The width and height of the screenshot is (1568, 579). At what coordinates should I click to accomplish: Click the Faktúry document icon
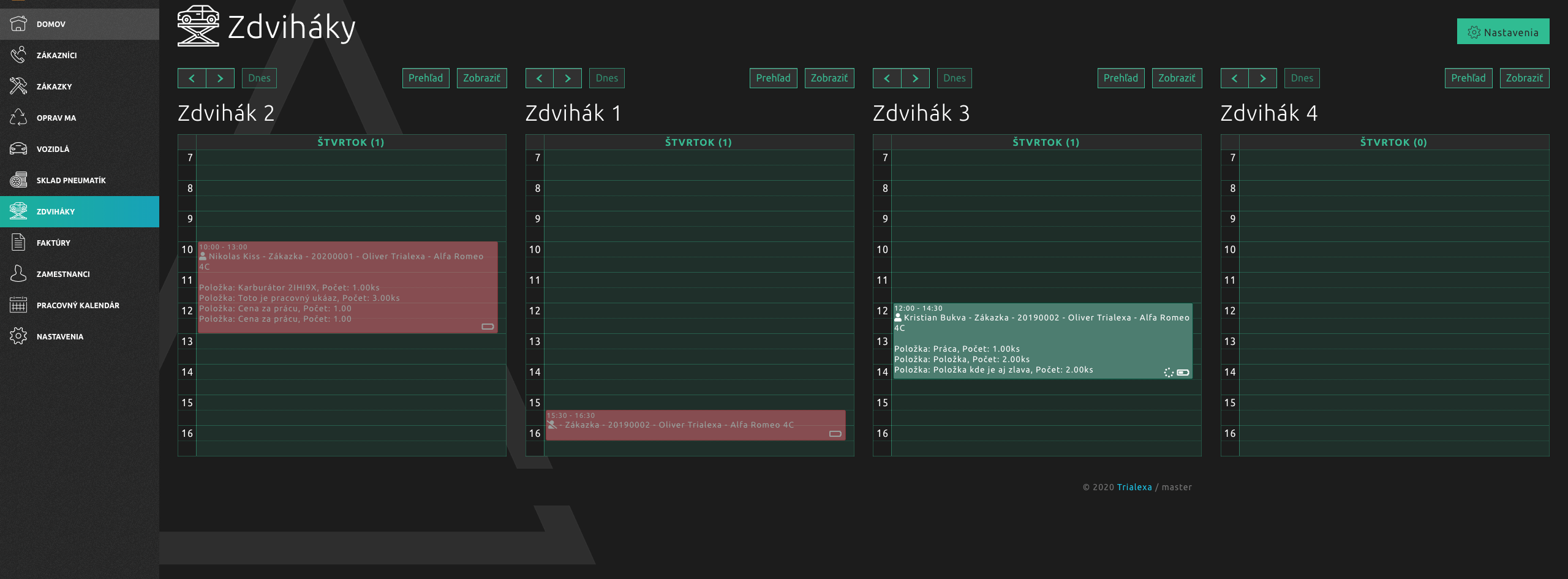[x=18, y=243]
